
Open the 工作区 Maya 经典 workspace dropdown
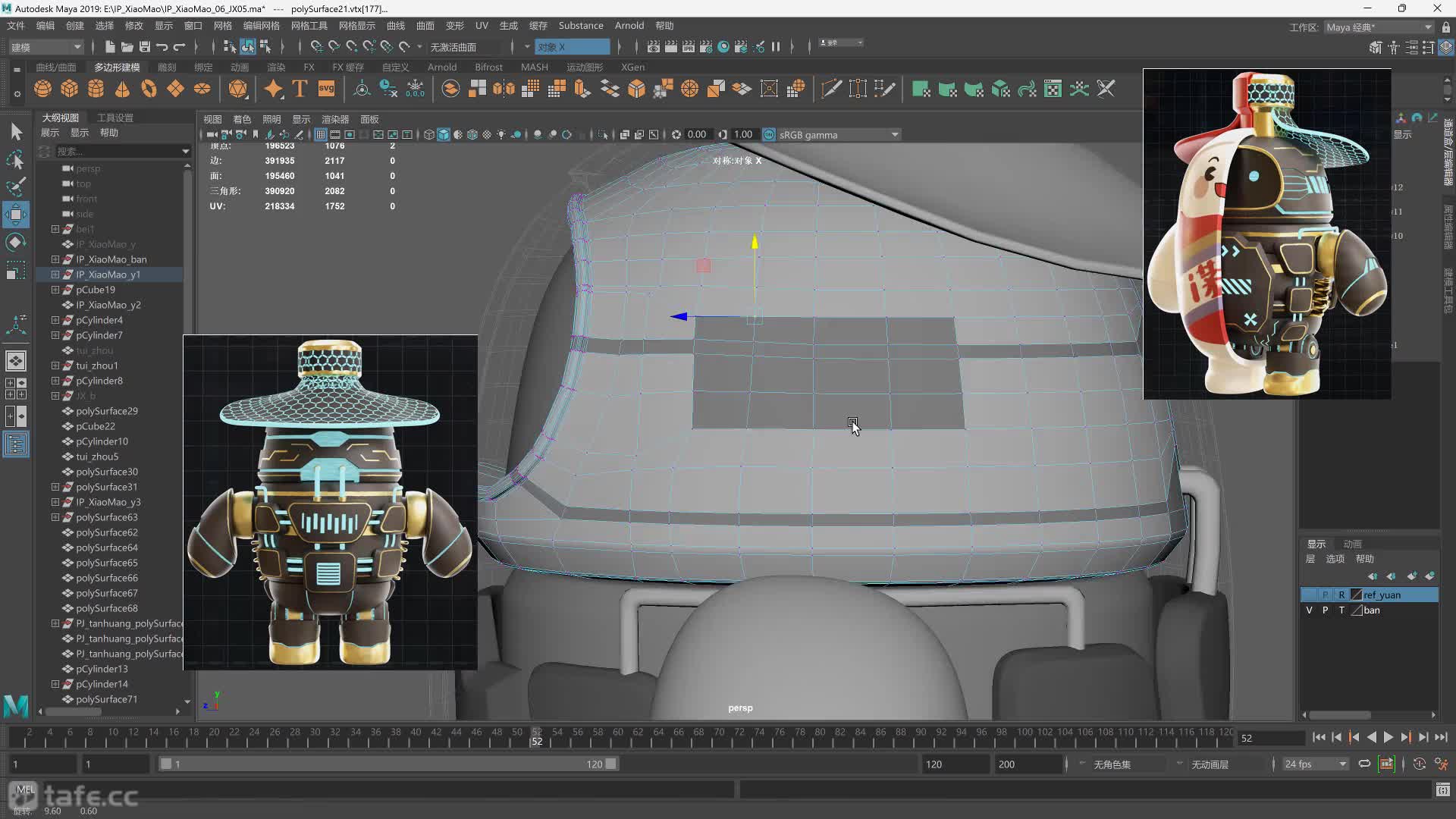(x=1379, y=27)
